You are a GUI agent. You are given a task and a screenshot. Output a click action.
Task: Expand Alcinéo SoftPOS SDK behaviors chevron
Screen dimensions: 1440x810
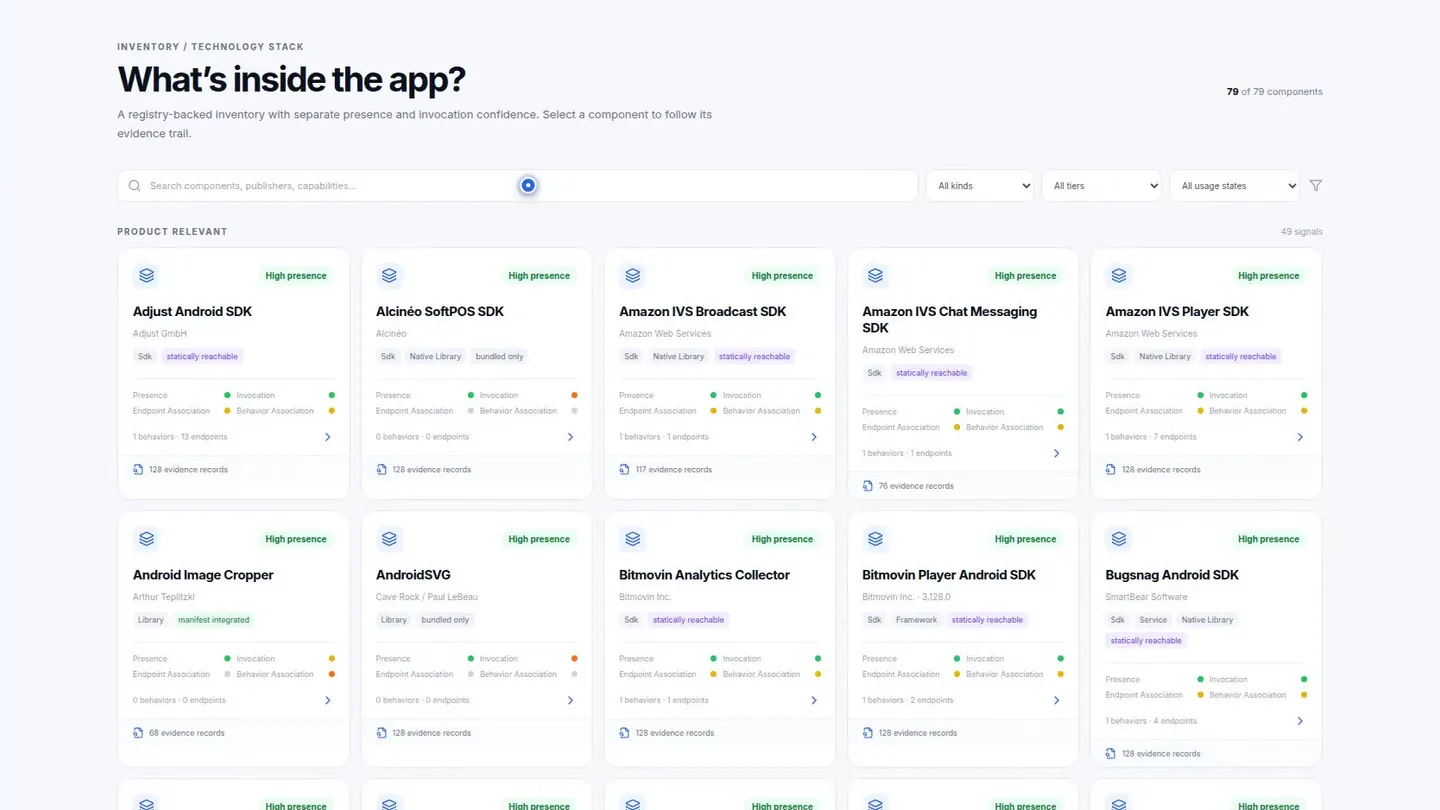pos(570,437)
